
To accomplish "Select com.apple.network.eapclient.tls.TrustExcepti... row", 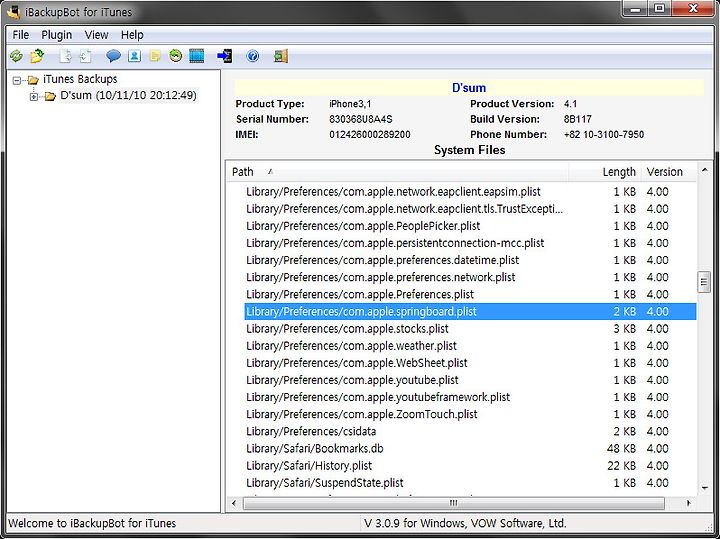I will pyautogui.click(x=470, y=209).
